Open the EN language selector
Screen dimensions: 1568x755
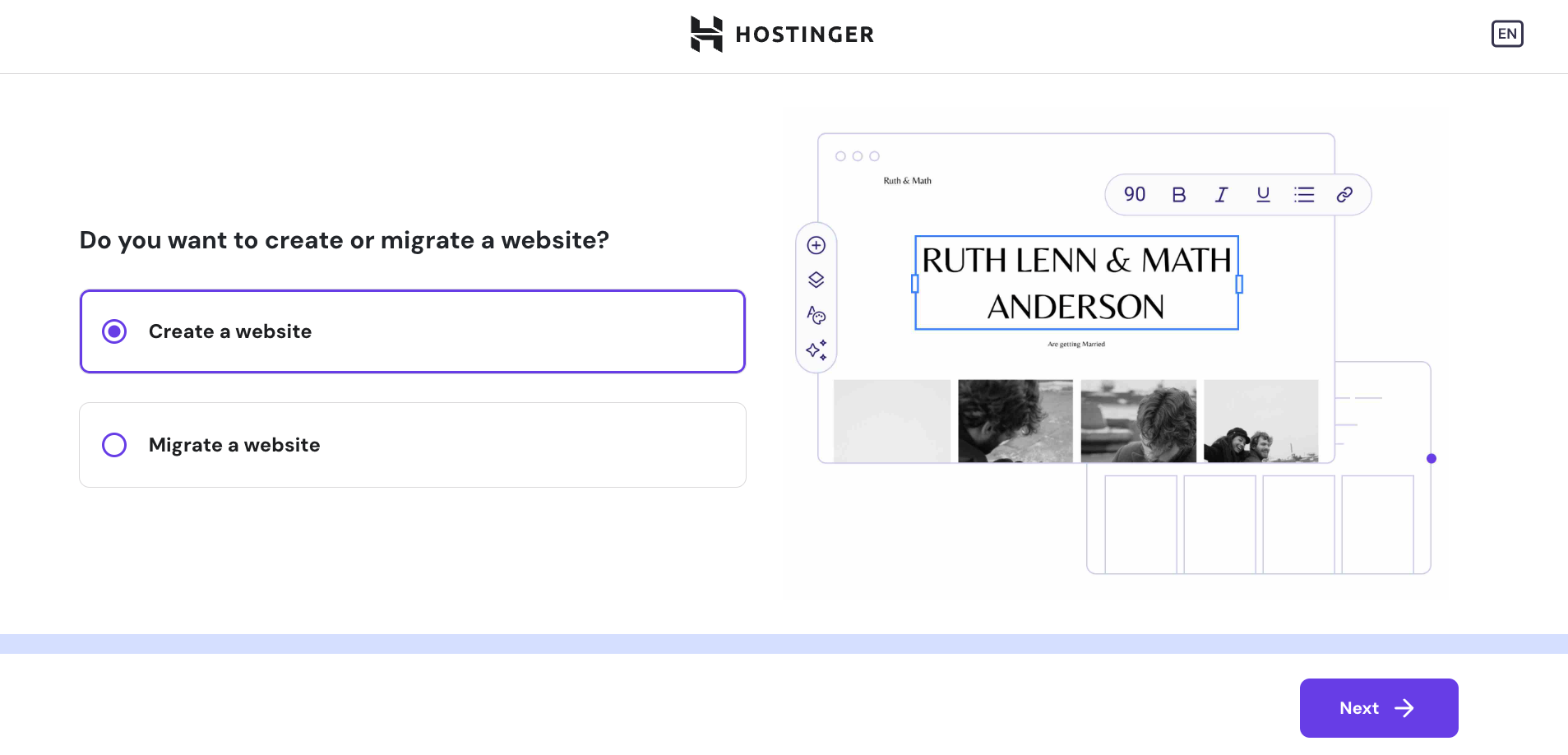pyautogui.click(x=1507, y=34)
